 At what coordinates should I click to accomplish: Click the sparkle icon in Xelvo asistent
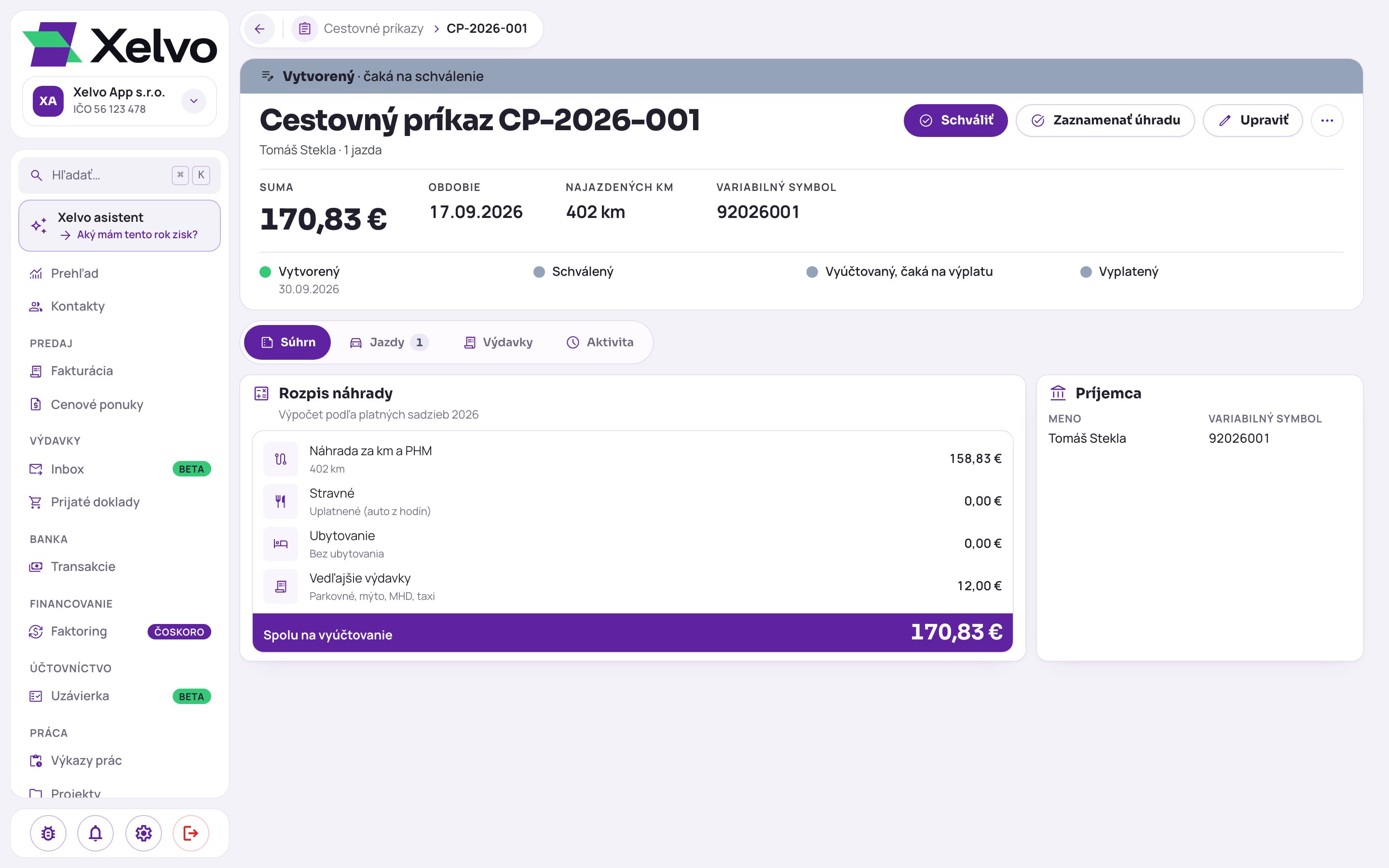(39, 226)
